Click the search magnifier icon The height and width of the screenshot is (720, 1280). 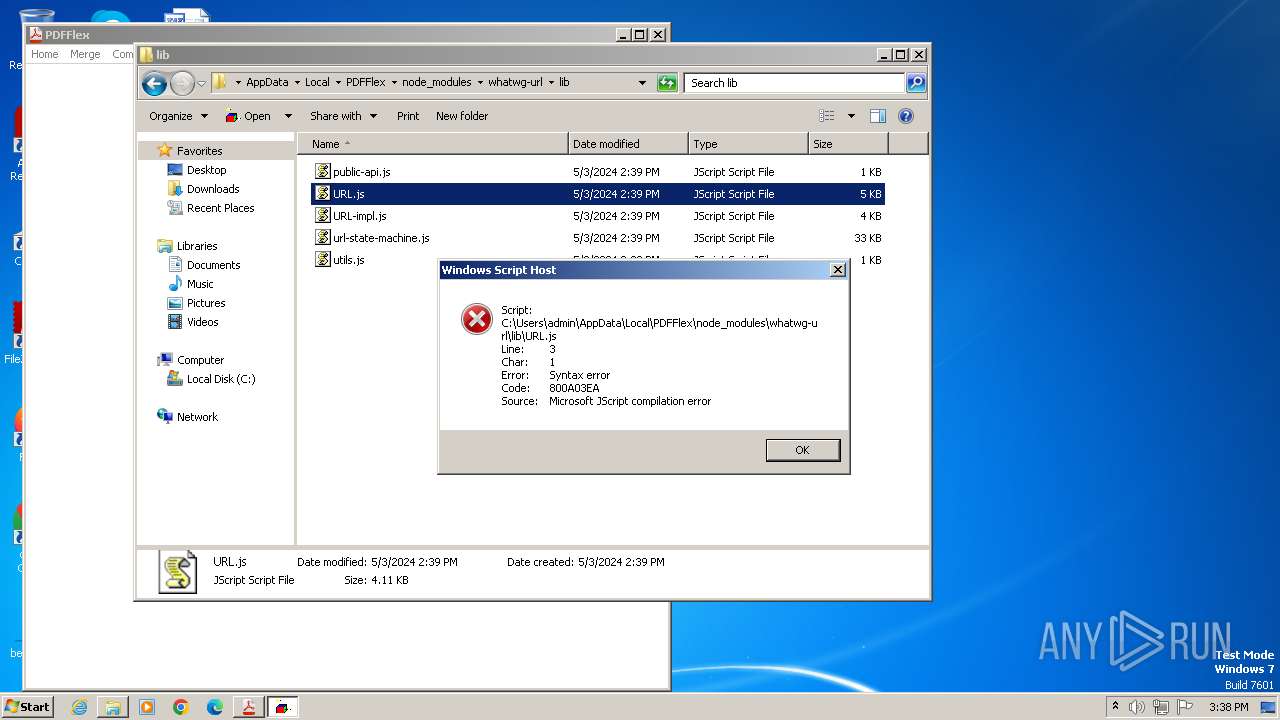(916, 83)
